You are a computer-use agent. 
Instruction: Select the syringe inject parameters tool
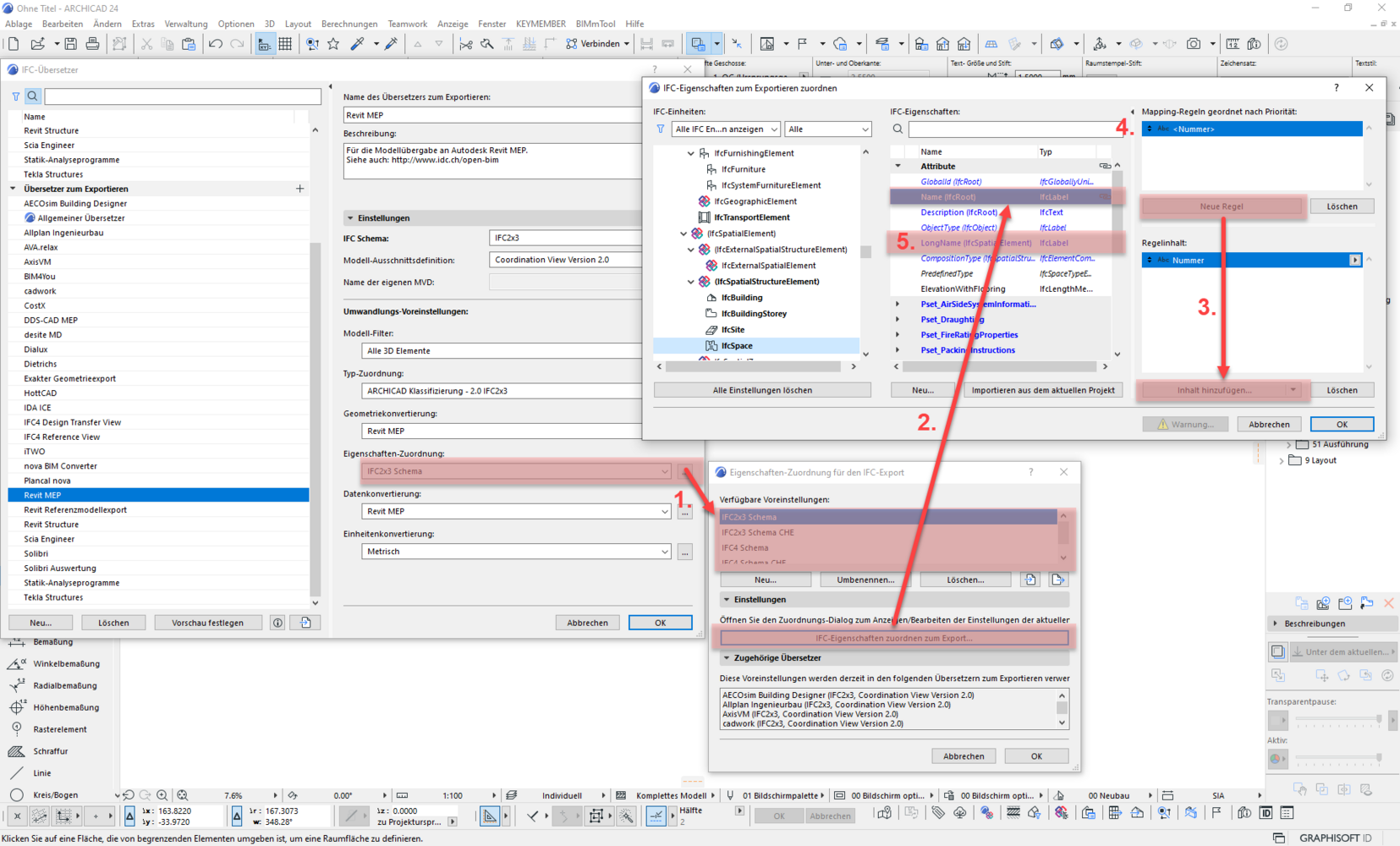[x=391, y=44]
